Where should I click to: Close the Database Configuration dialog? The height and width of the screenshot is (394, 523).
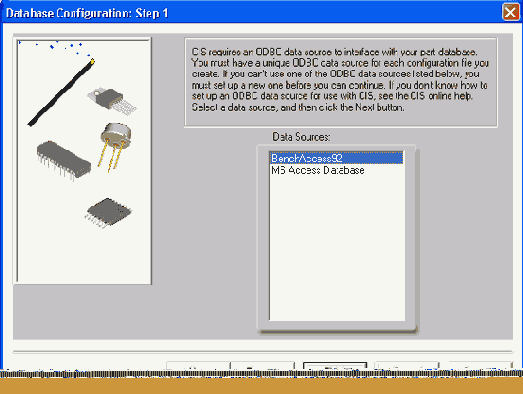(510, 12)
